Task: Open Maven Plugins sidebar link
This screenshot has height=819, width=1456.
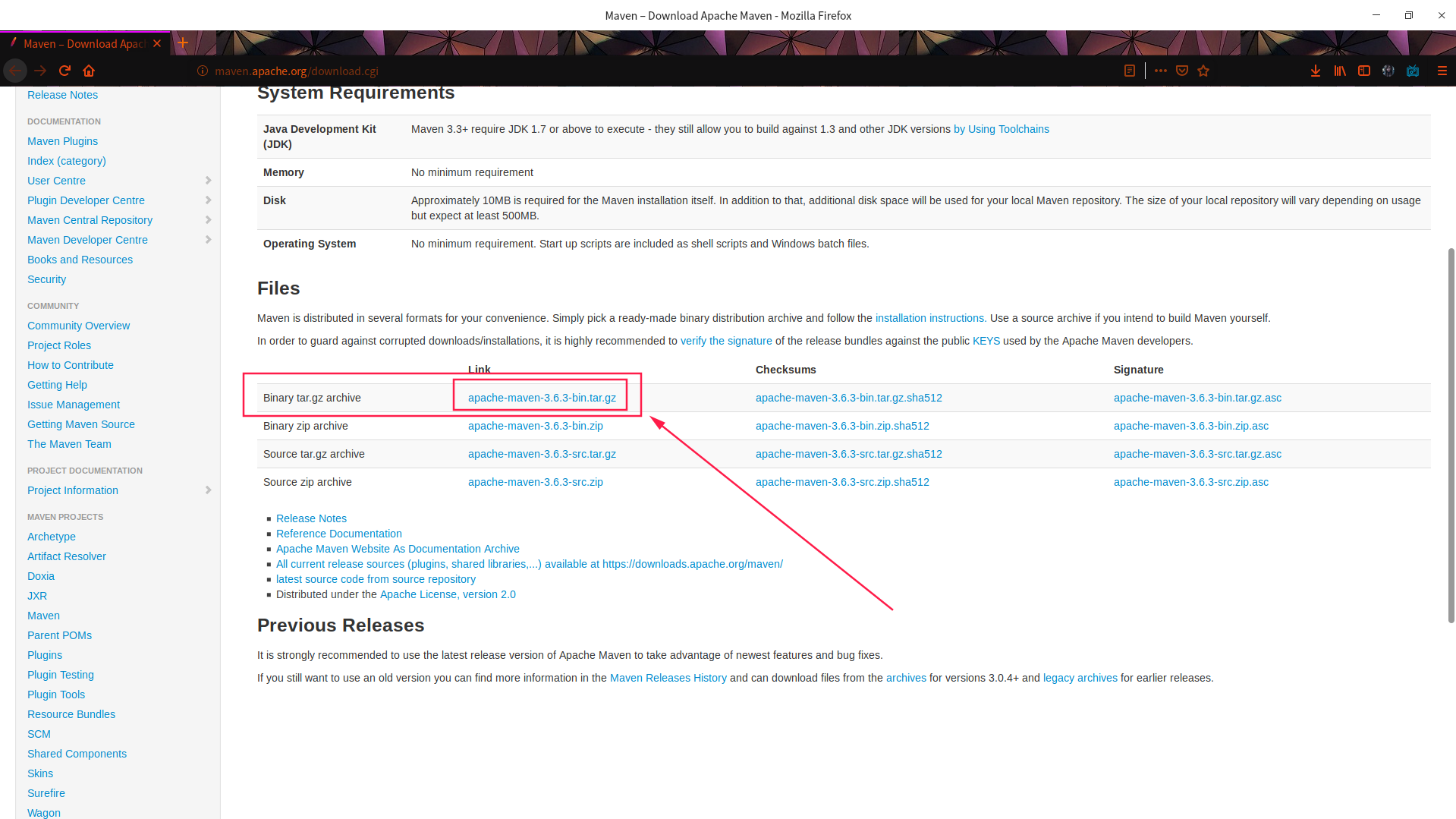Action: [62, 141]
